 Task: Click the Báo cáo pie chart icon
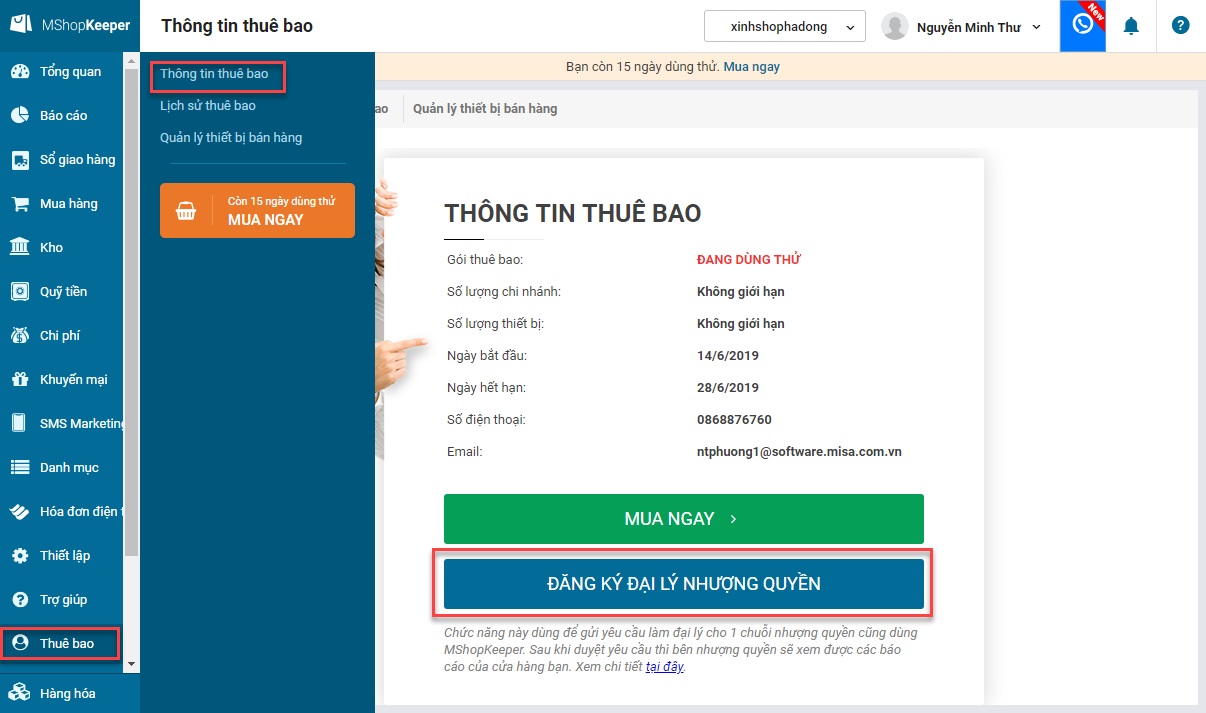coord(20,116)
